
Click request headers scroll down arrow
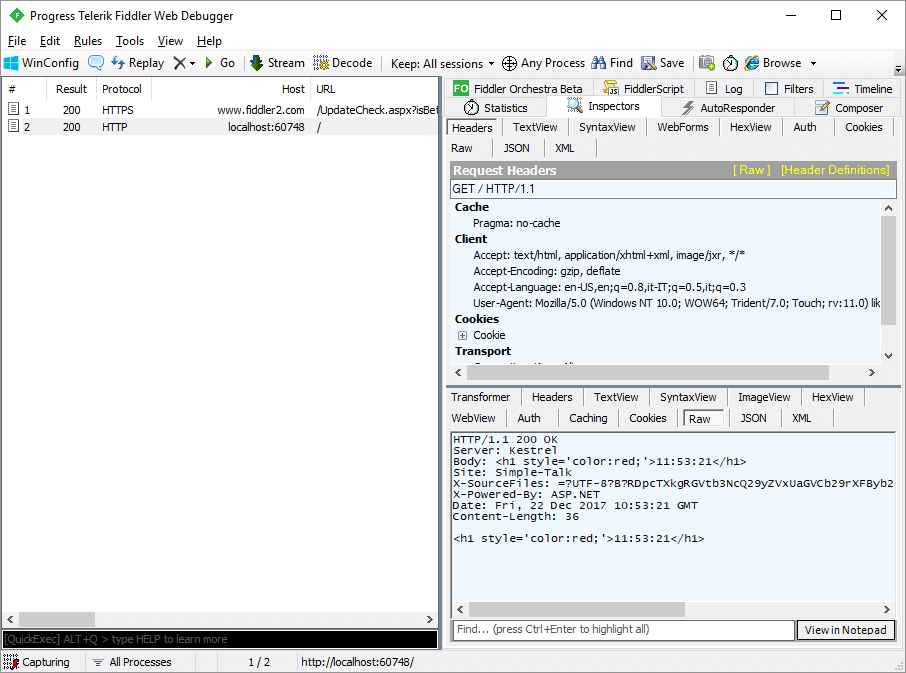[x=888, y=356]
